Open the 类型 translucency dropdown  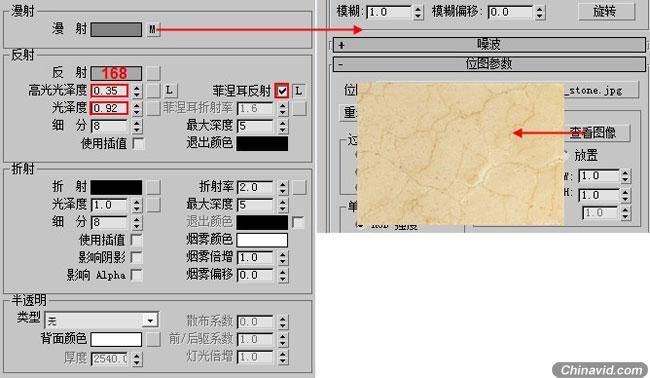coord(150,321)
